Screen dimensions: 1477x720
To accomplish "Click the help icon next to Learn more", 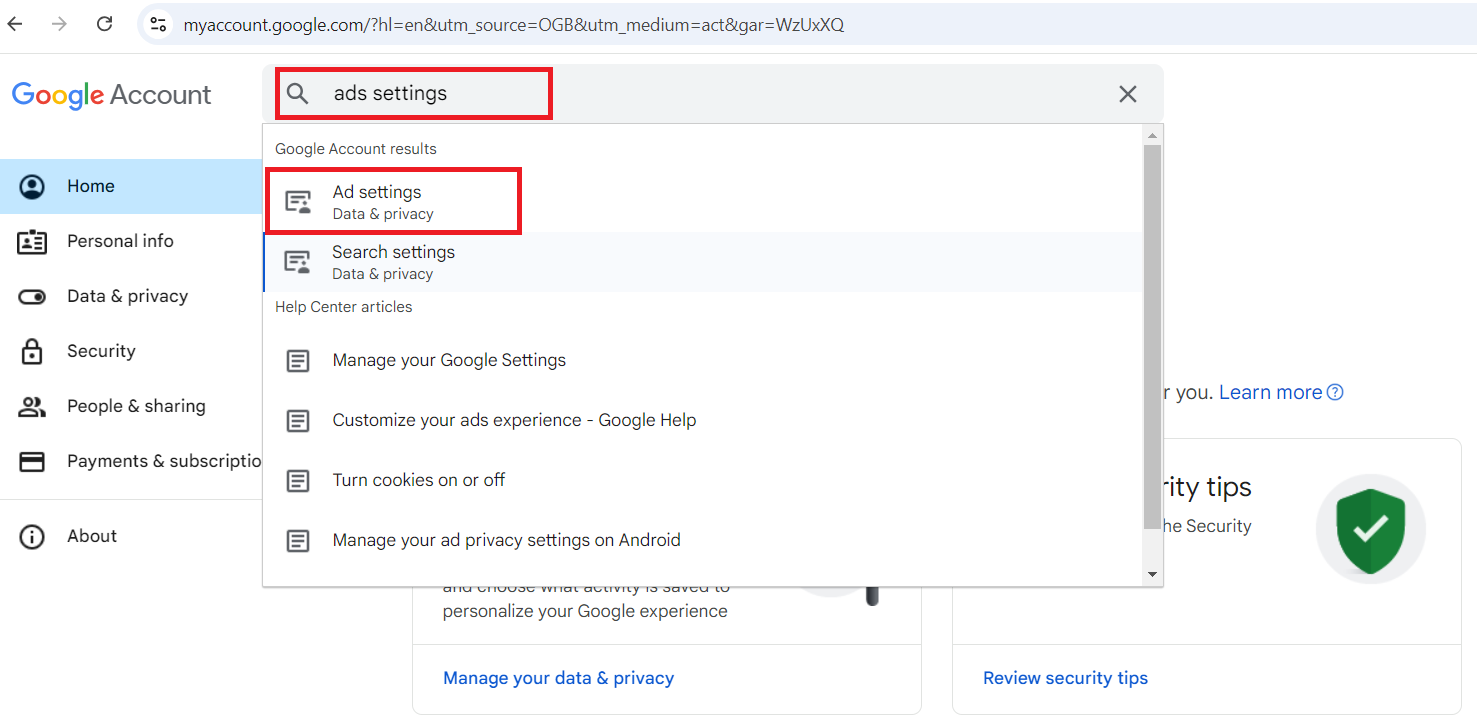I will 1335,392.
